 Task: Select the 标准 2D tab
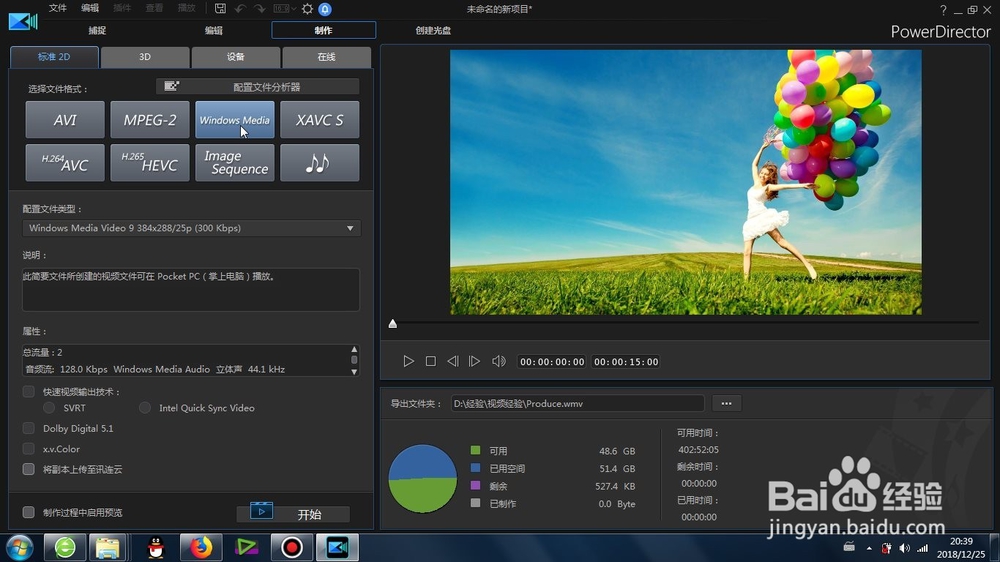54,57
